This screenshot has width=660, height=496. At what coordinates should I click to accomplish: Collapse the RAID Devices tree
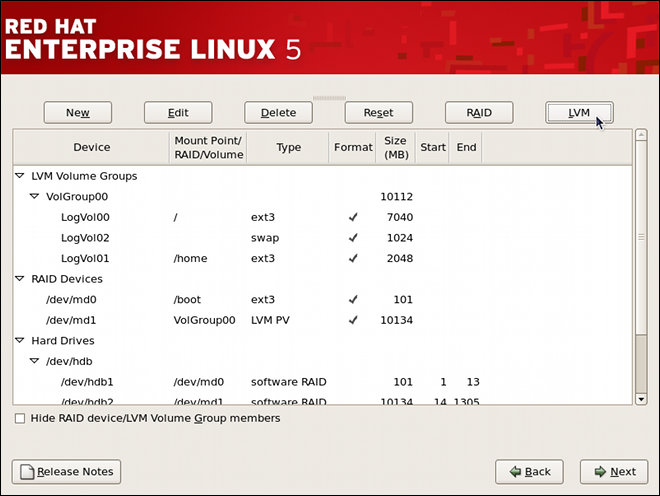pos(20,279)
